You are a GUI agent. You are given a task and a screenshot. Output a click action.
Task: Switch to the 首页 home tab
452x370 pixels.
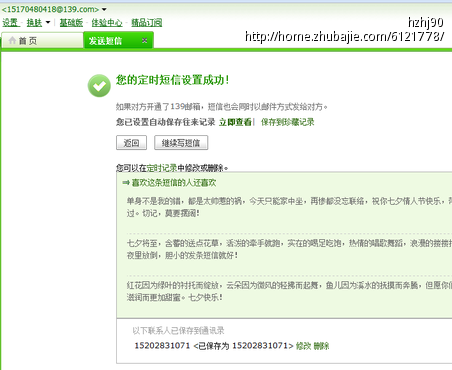[x=42, y=41]
